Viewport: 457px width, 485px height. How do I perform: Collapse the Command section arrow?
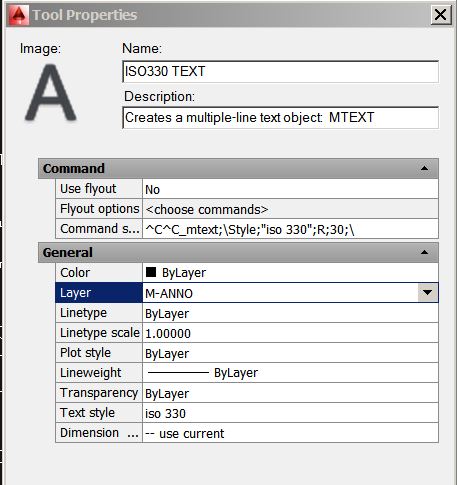[x=424, y=168]
